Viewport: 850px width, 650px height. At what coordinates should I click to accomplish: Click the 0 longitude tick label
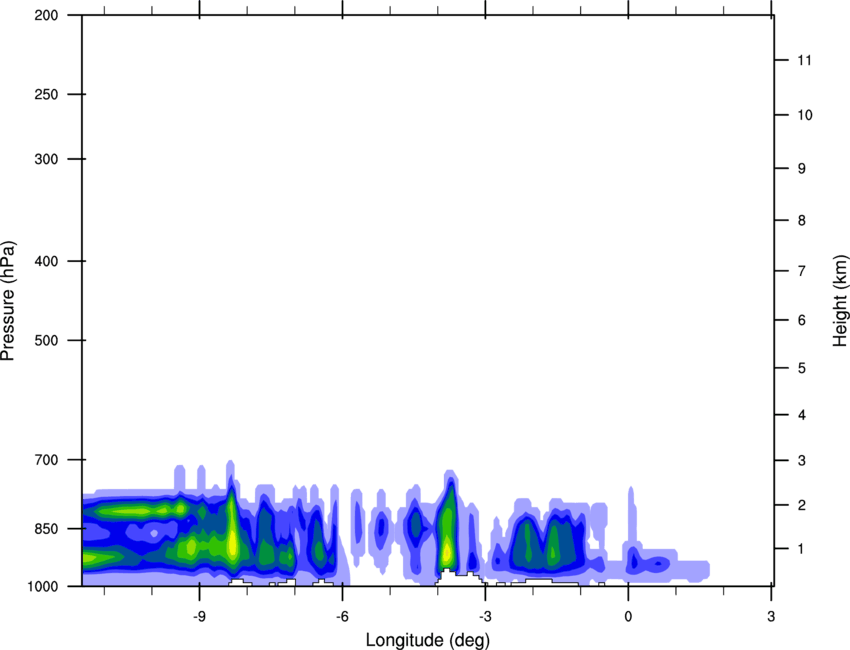coord(628,617)
